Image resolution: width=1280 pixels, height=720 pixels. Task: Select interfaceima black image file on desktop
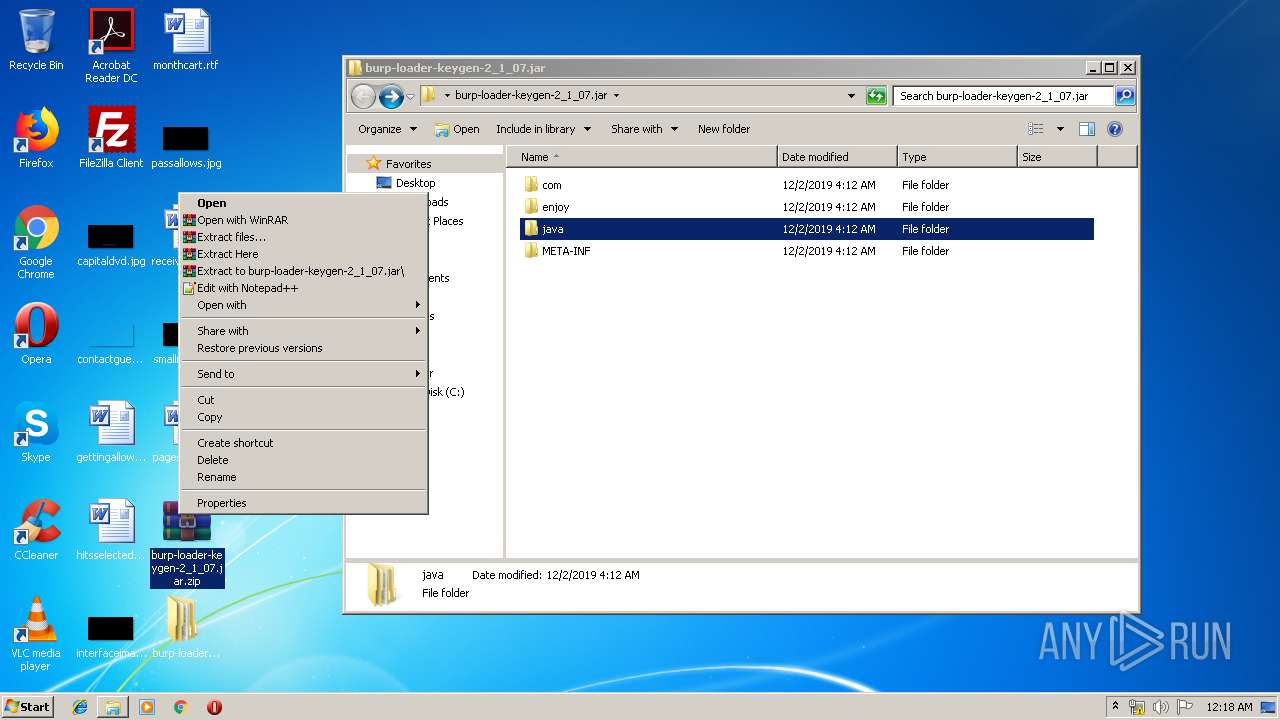pyautogui.click(x=111, y=636)
